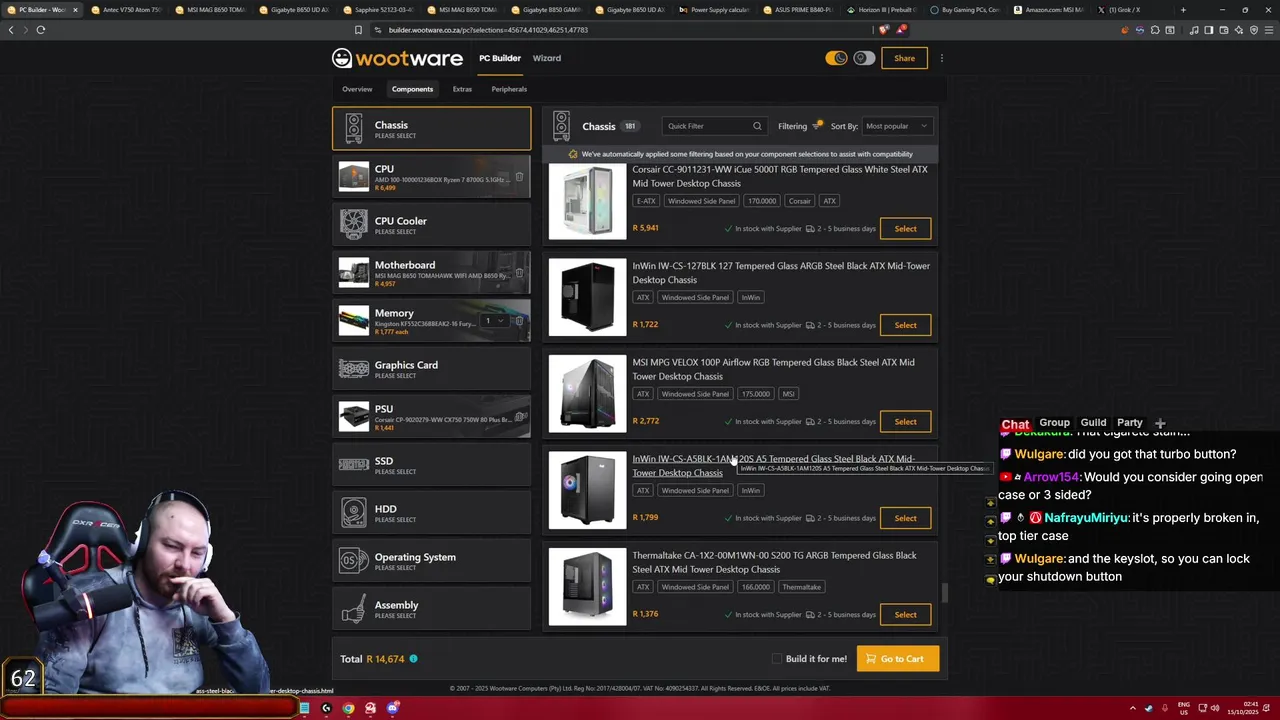Open the MSI MPG VELOX case thumbnail
This screenshot has height=720, width=1280.
click(x=587, y=394)
